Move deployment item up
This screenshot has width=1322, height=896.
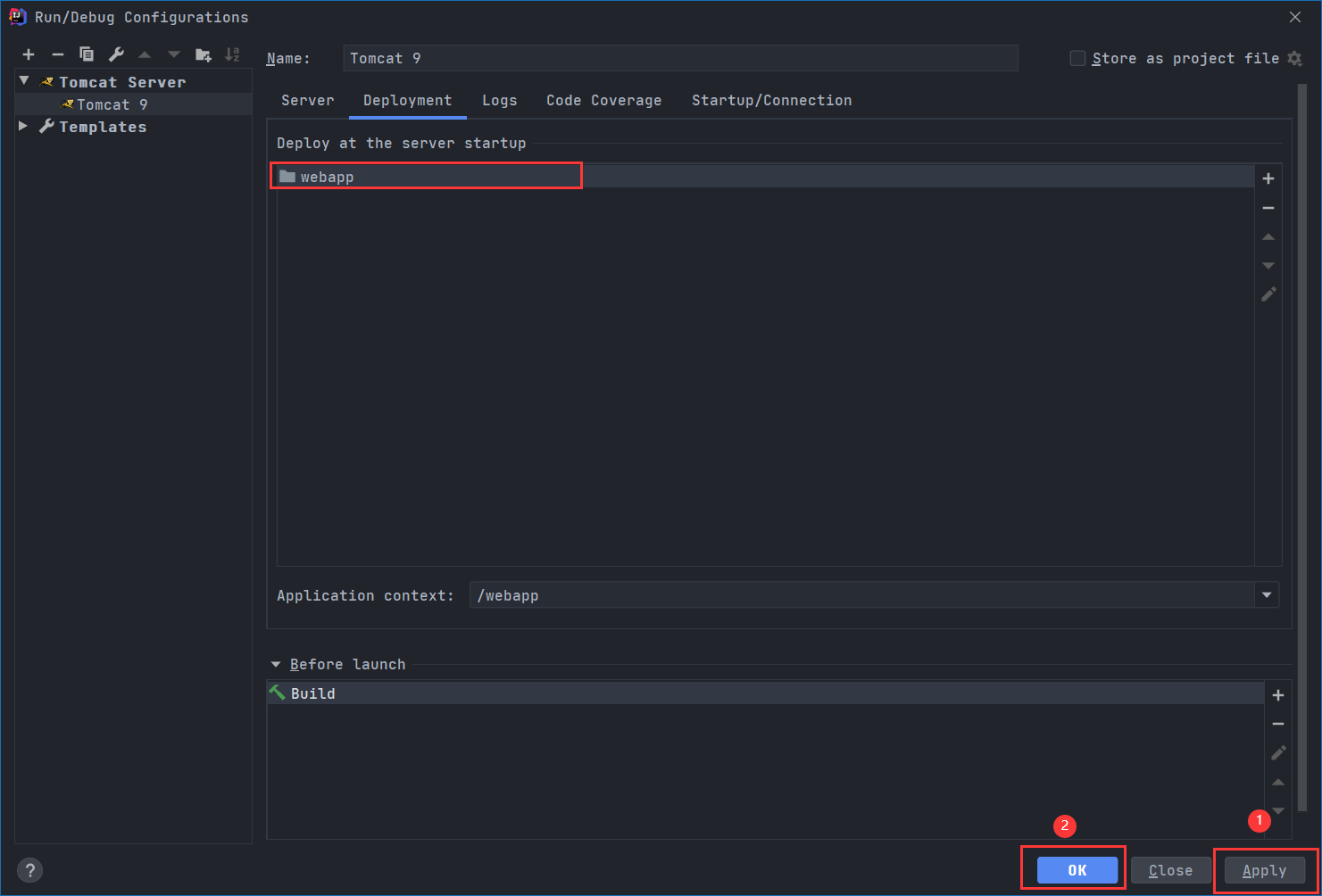pyautogui.click(x=1268, y=237)
